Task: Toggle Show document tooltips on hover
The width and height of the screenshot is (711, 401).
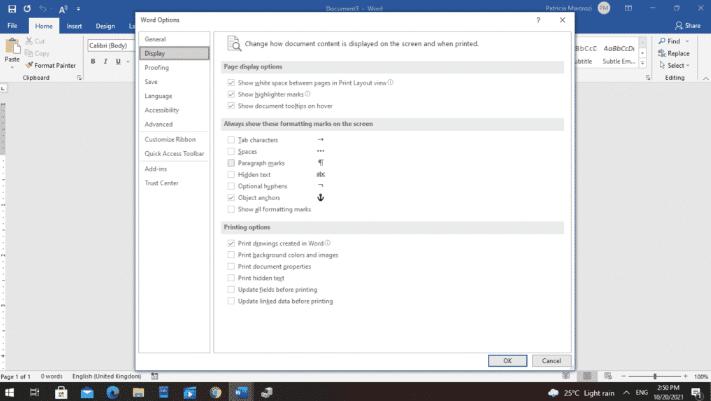Action: tap(231, 106)
